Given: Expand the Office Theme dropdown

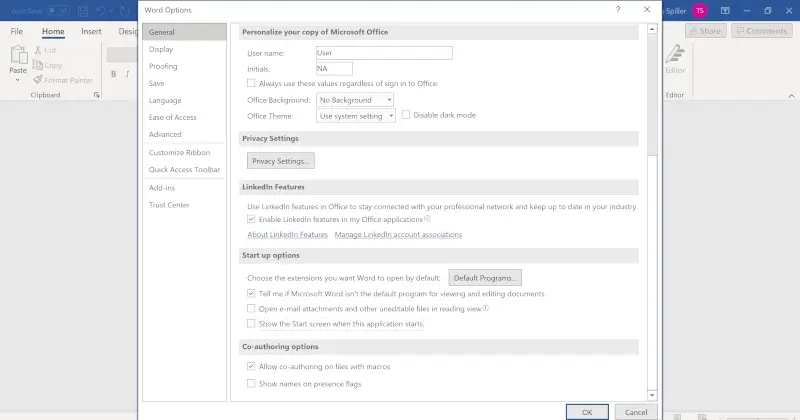Looking at the screenshot, I should click(x=355, y=115).
